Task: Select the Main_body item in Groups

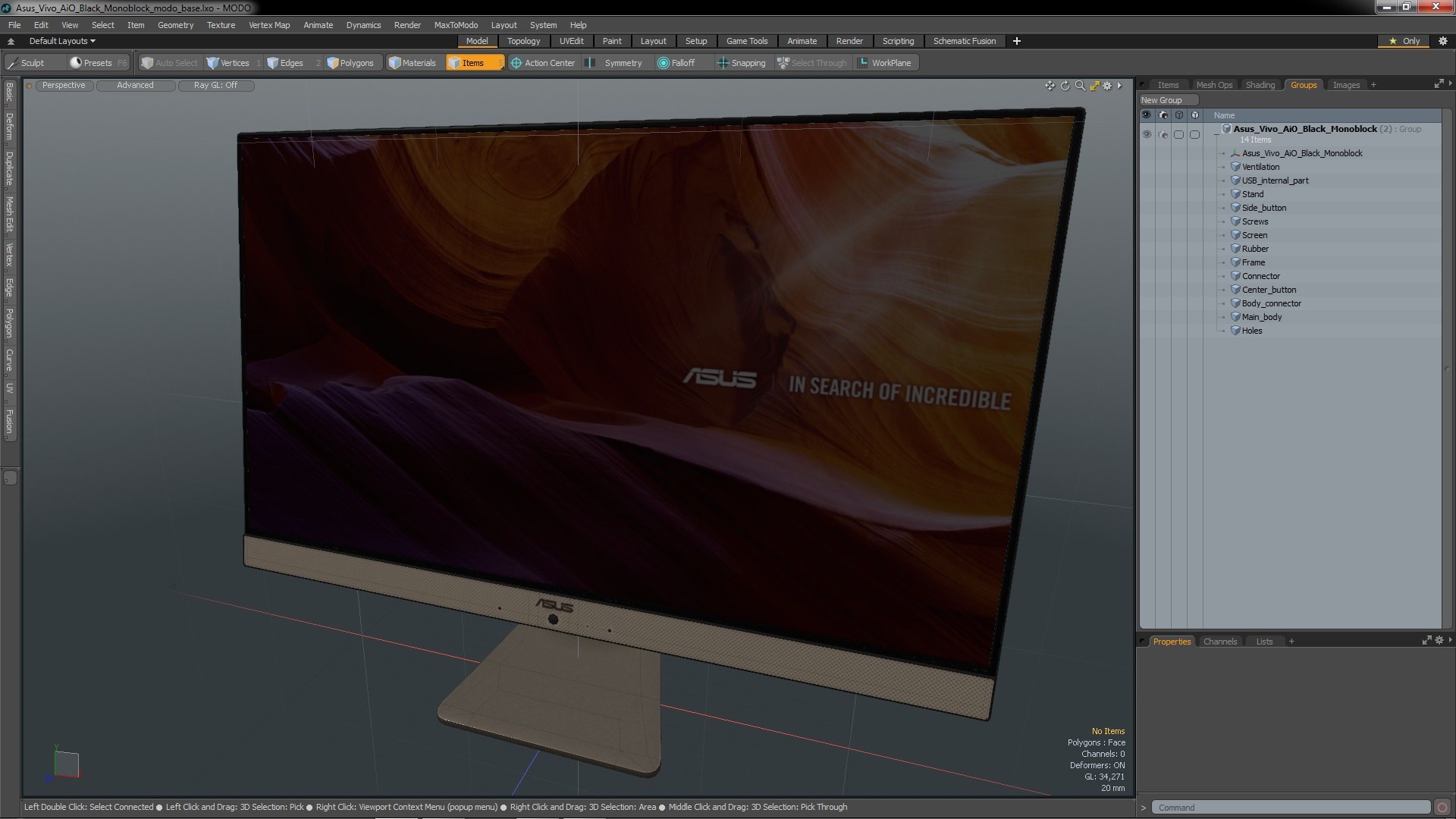Action: click(1261, 317)
